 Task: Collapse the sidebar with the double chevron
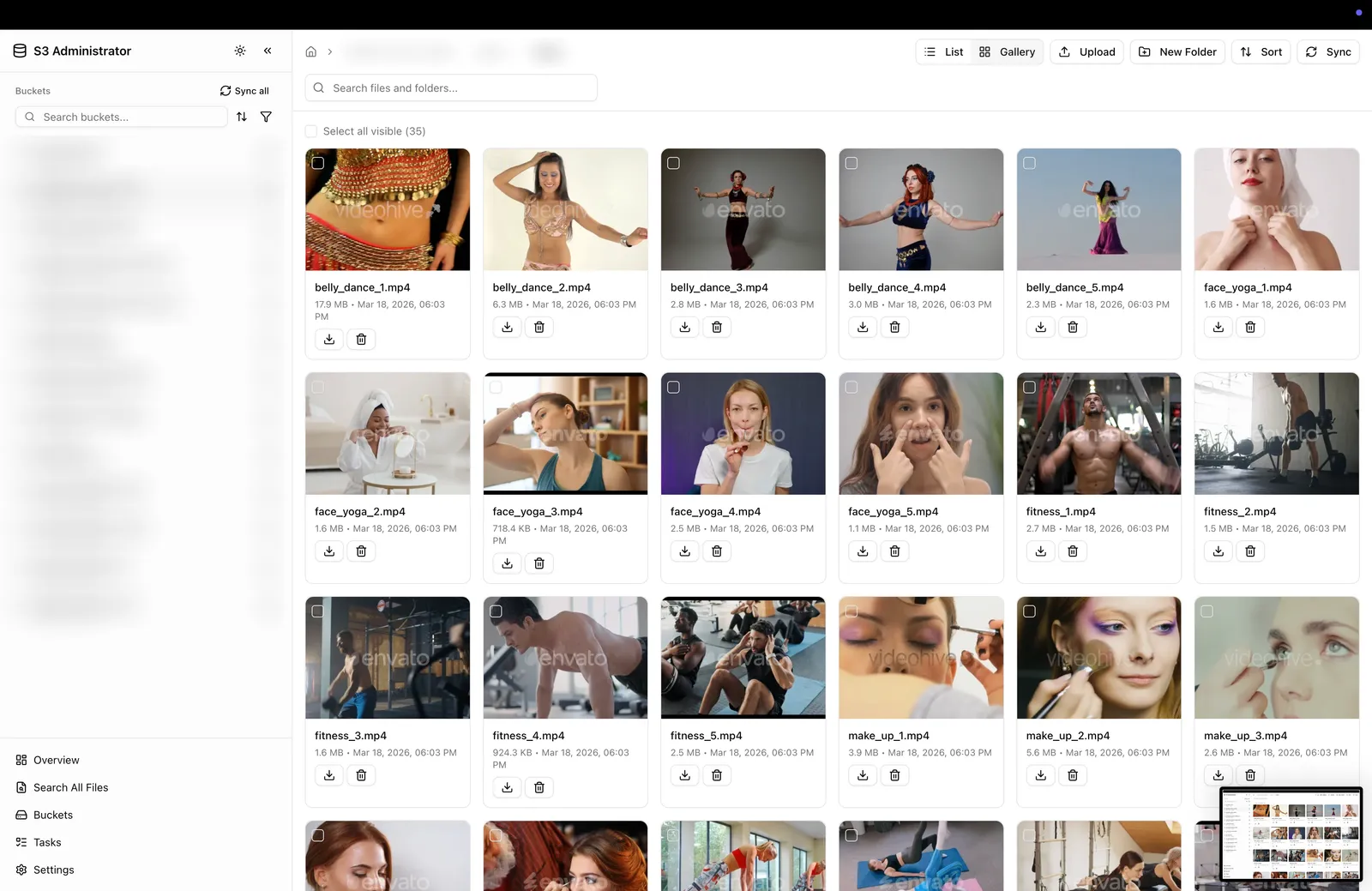(268, 51)
